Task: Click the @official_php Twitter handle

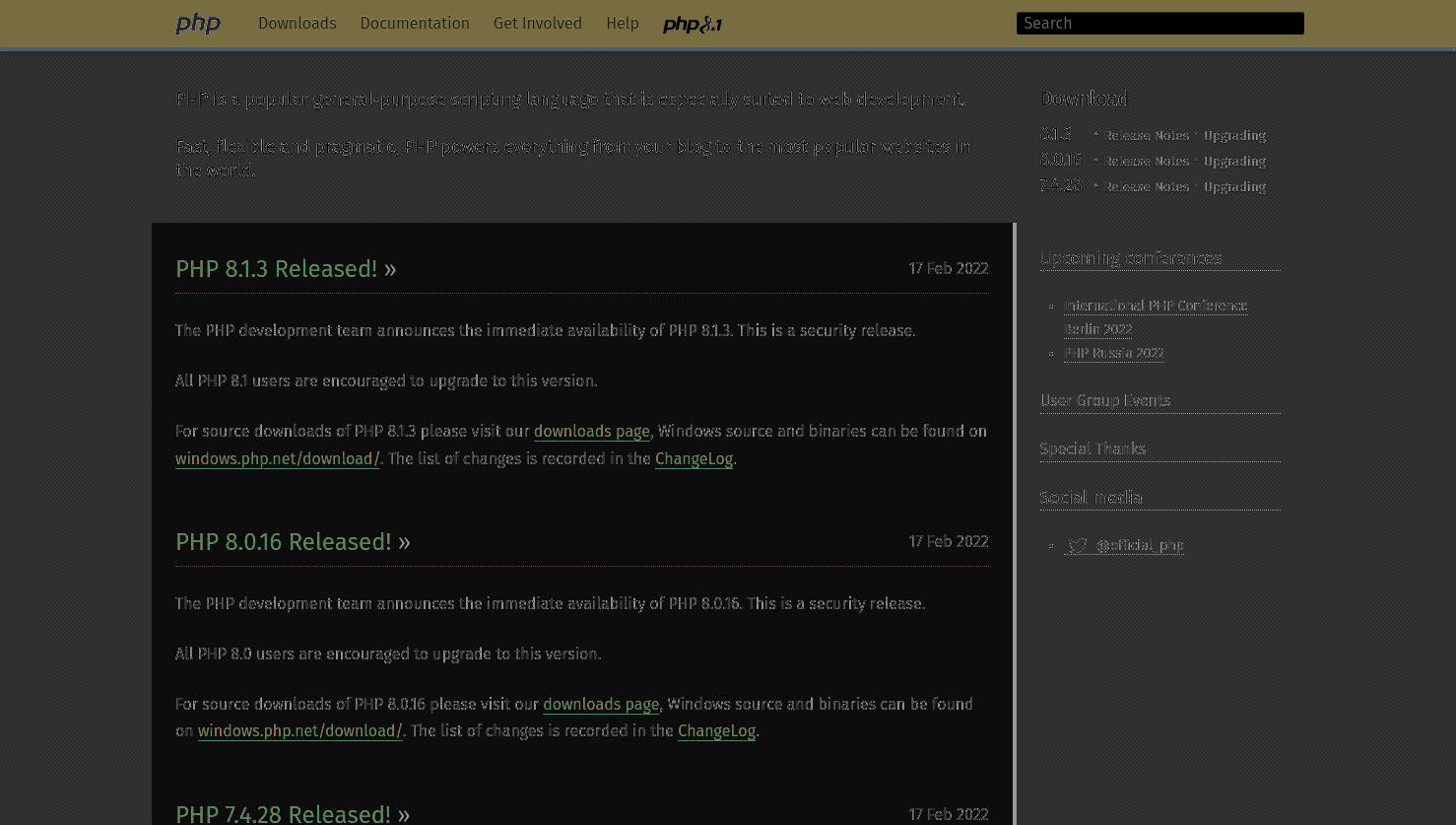Action: (1140, 545)
